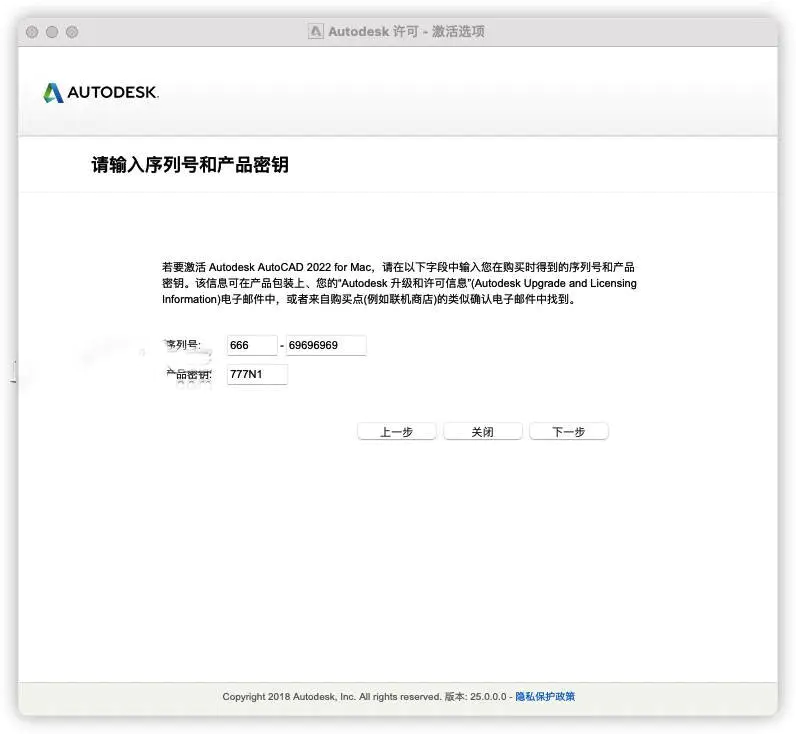Viewport: 796px width, 734px height.
Task: Focus the product key field containing 777N1
Action: pos(257,374)
